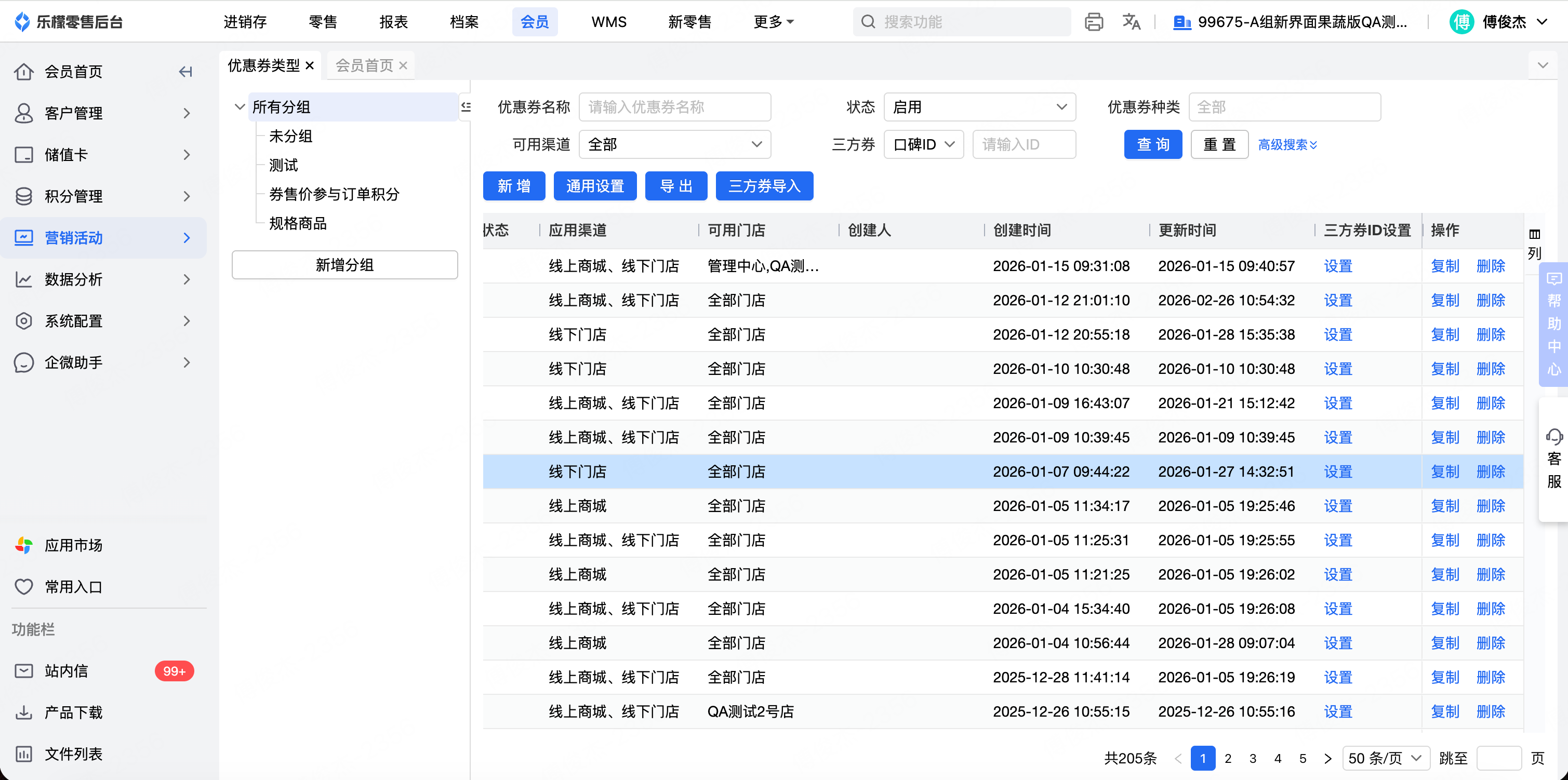Image resolution: width=1568 pixels, height=780 pixels.
Task: Focus the 优惠券名称 input field
Action: [x=674, y=107]
